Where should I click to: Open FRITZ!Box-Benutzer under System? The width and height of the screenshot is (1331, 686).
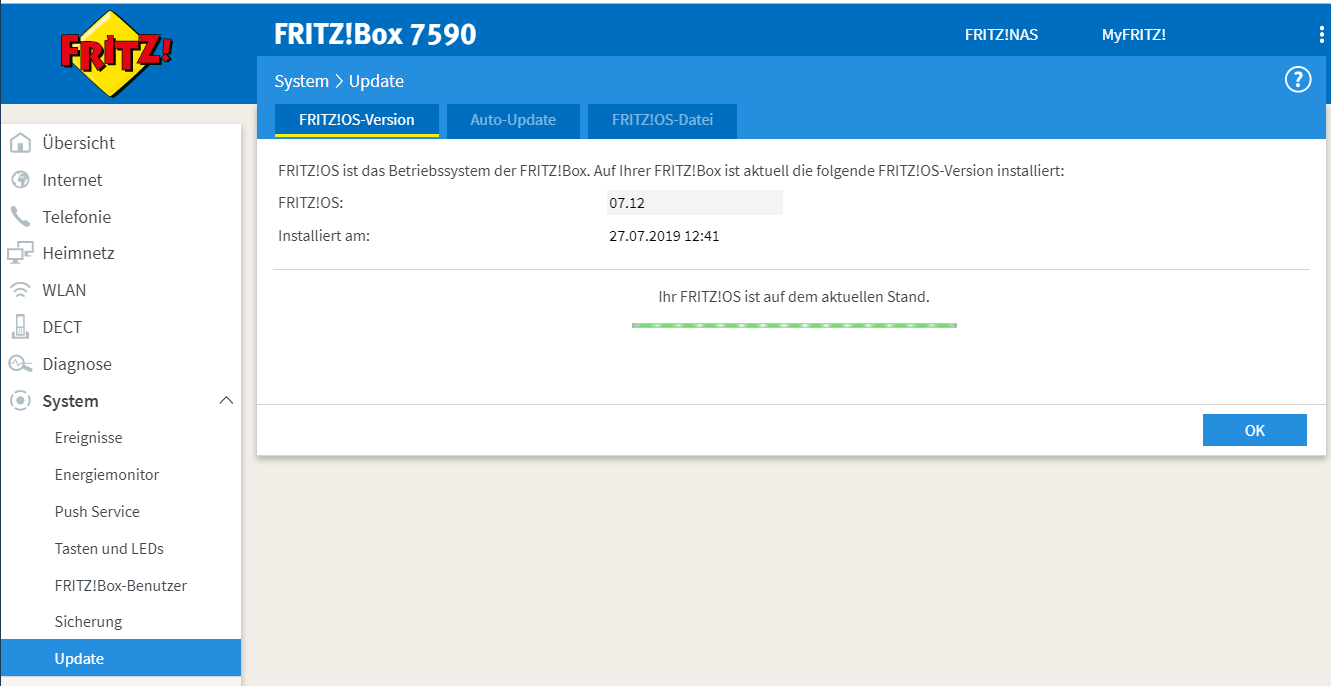(121, 585)
